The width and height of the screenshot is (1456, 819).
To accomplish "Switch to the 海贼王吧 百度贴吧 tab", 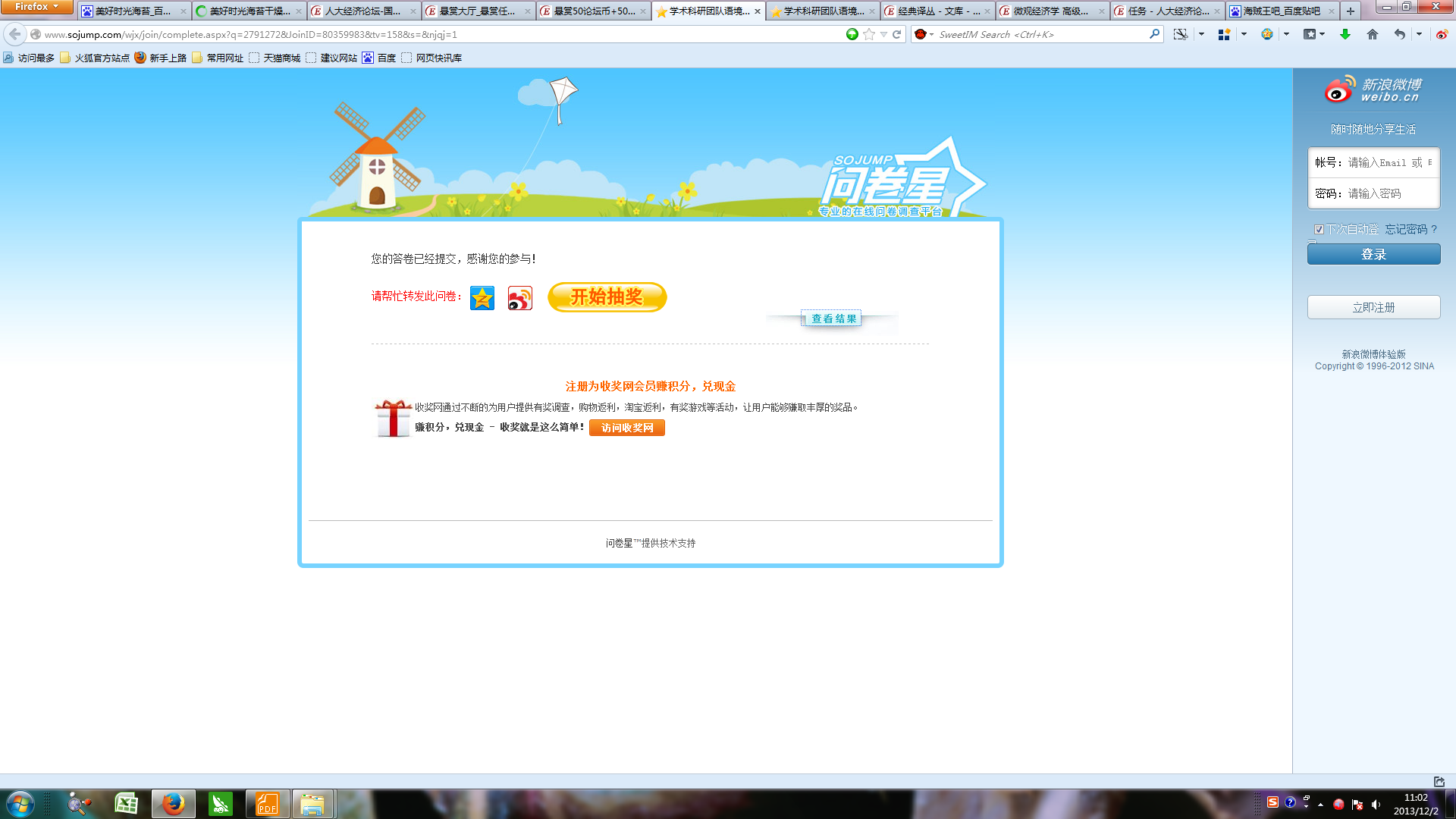I will pos(1282,11).
